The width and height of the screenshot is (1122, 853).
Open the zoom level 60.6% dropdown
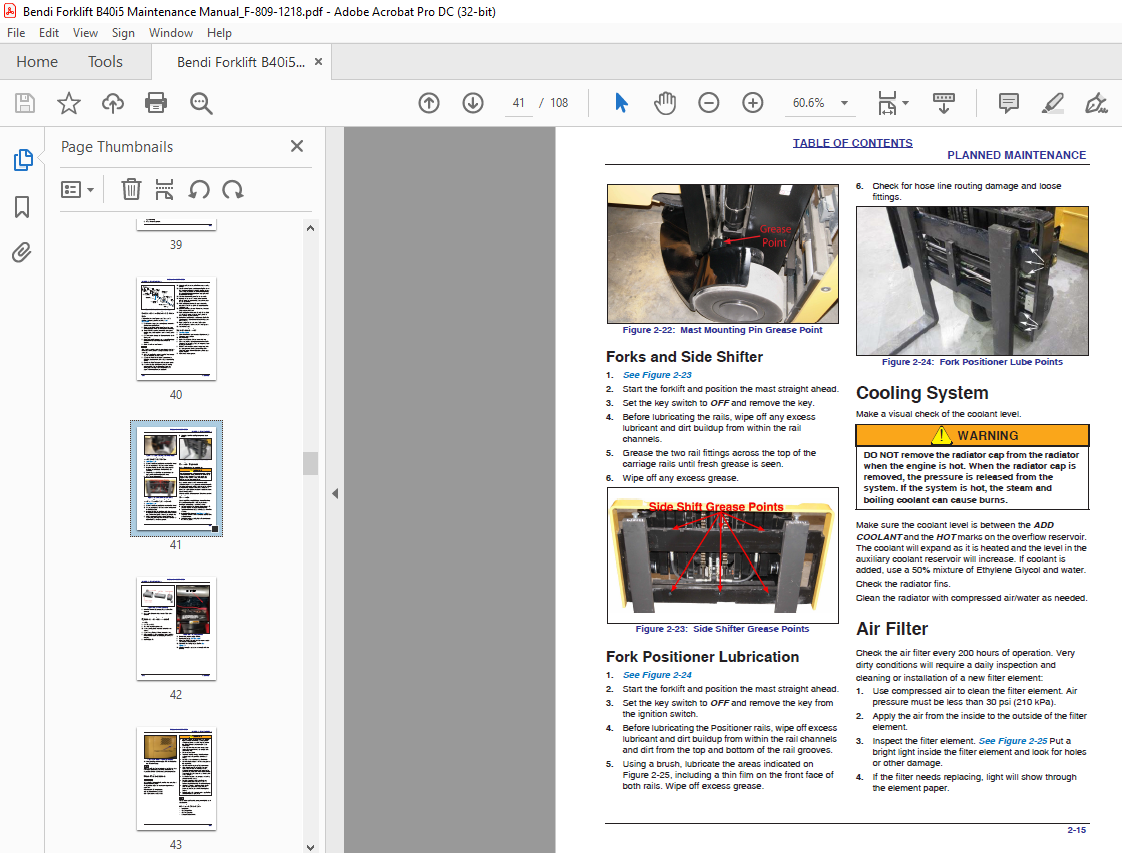coord(844,103)
